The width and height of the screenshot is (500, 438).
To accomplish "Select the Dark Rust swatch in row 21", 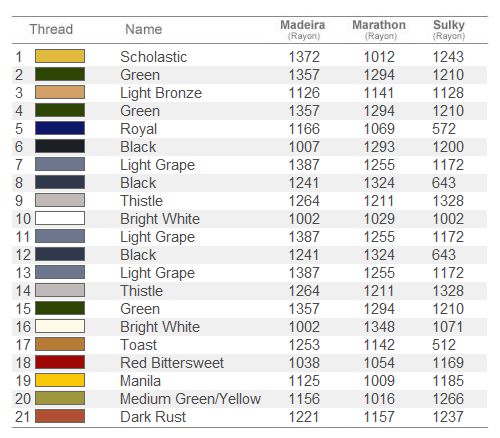I will click(60, 416).
